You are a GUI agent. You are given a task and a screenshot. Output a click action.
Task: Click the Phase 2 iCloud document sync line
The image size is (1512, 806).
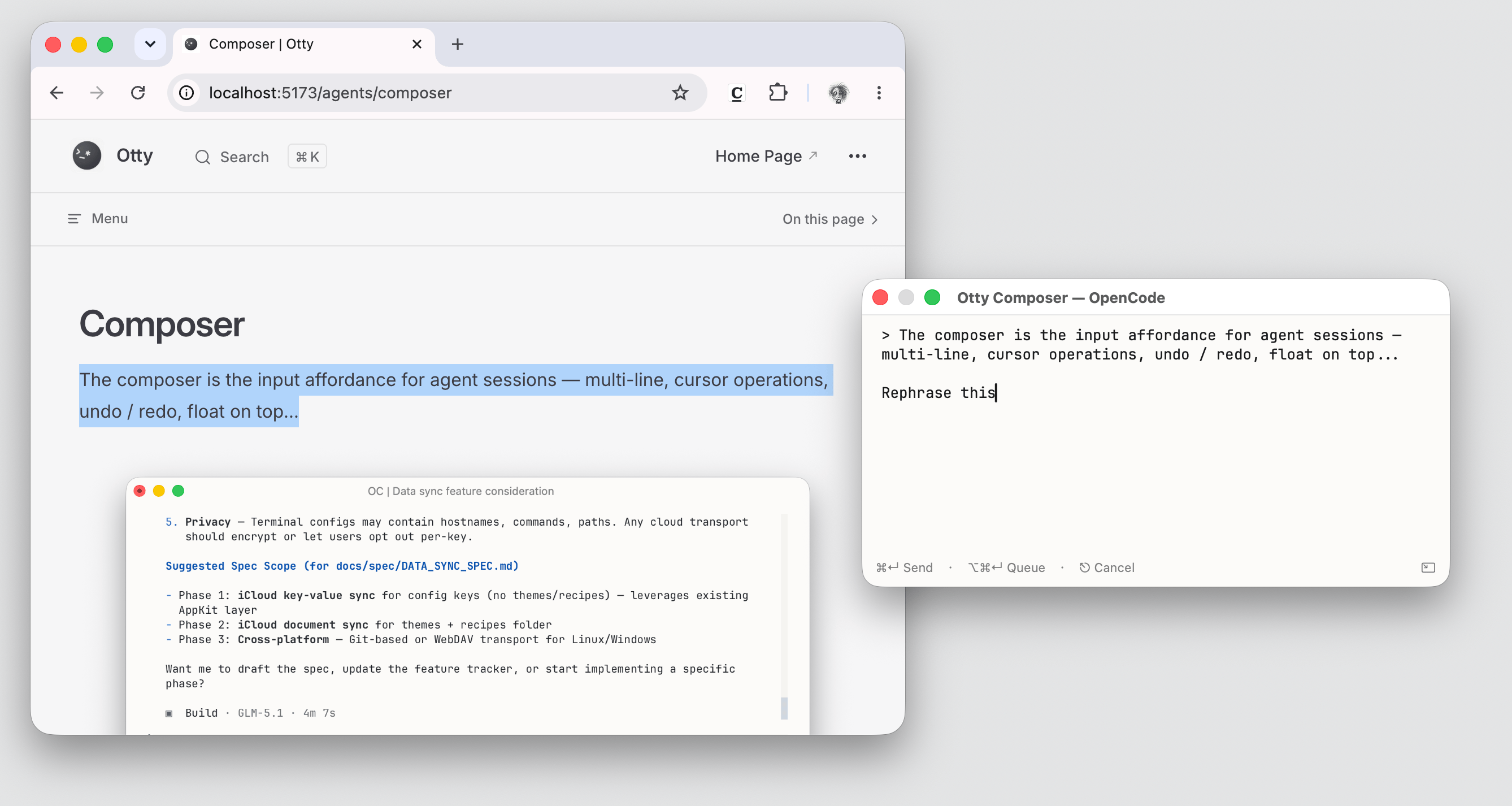tap(359, 625)
